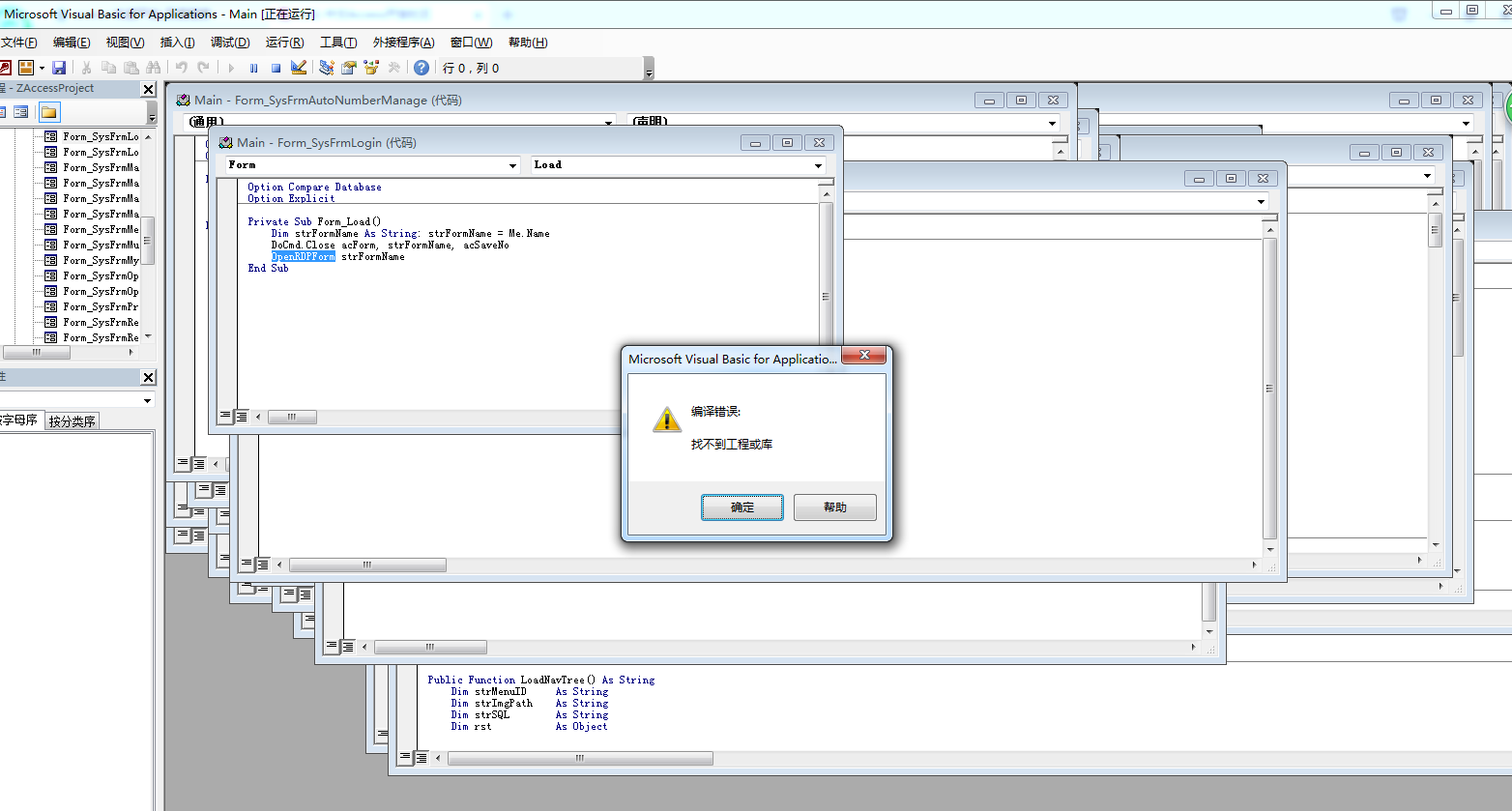
Task: Close the compile error dialog with the red X
Action: pyautogui.click(x=864, y=355)
